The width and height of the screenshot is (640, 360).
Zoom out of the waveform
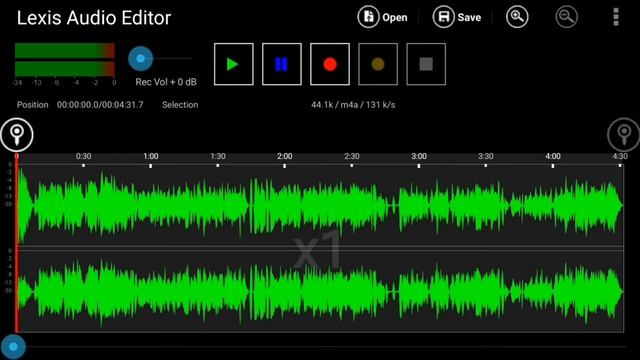[x=567, y=17]
